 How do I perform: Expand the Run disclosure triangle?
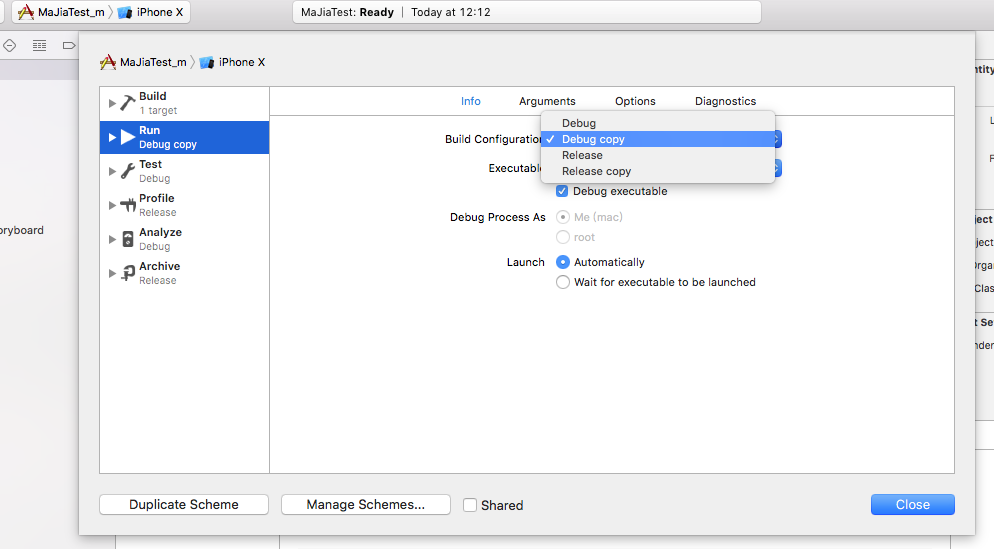[x=112, y=137]
